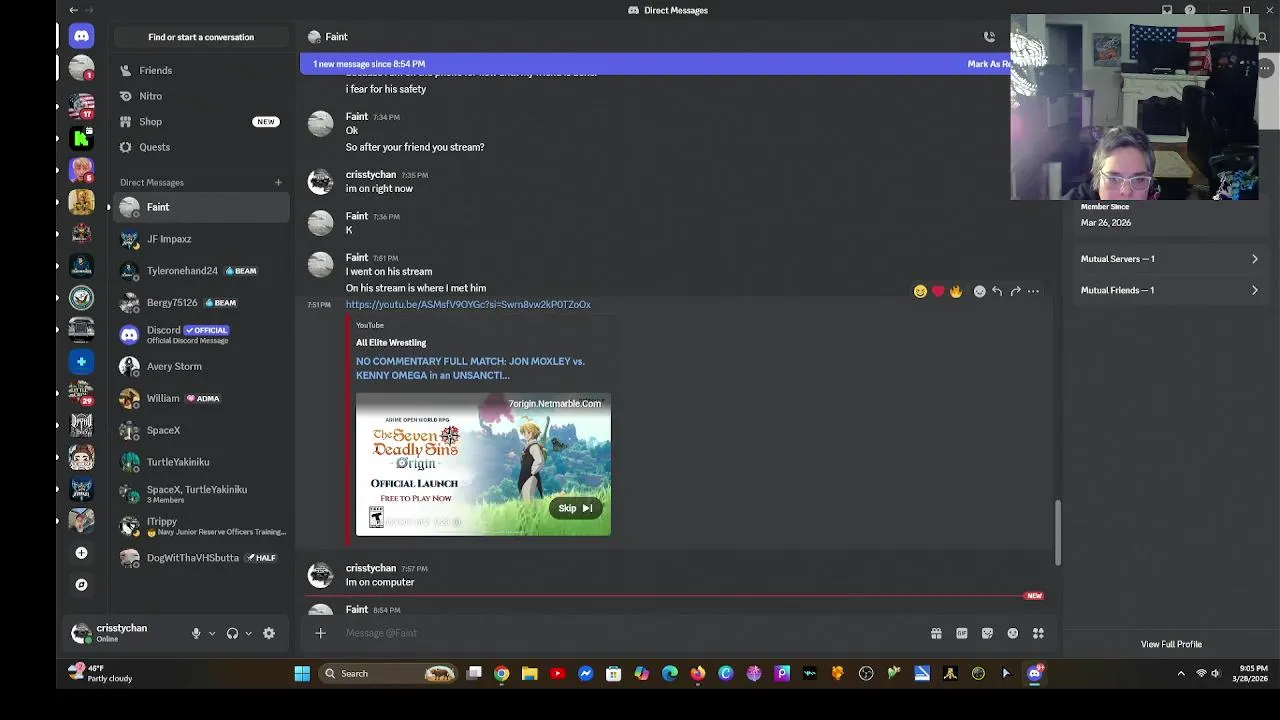Open the taskbar volume speaker icon

coord(1216,674)
